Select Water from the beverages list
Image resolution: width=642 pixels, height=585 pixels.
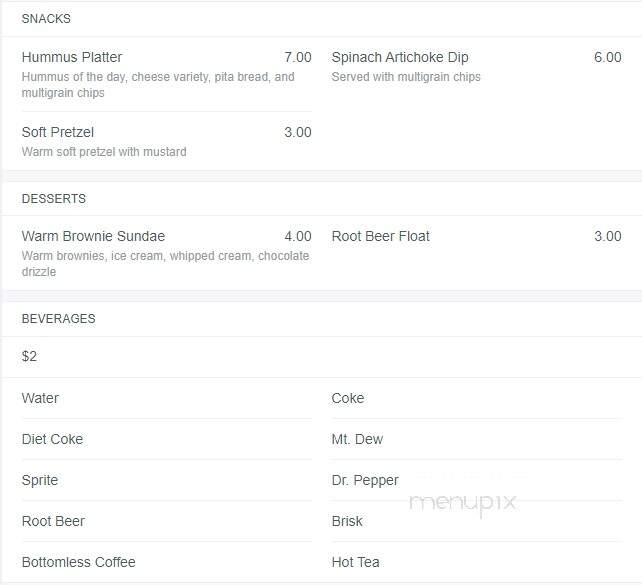pyautogui.click(x=40, y=398)
